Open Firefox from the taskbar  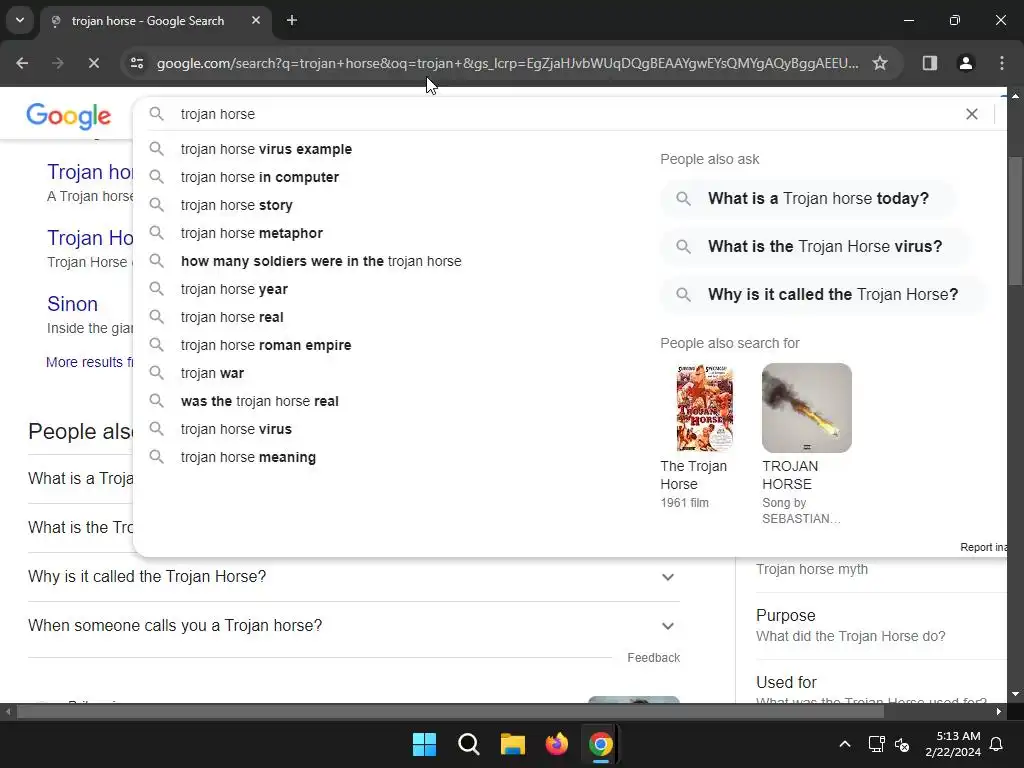(557, 744)
